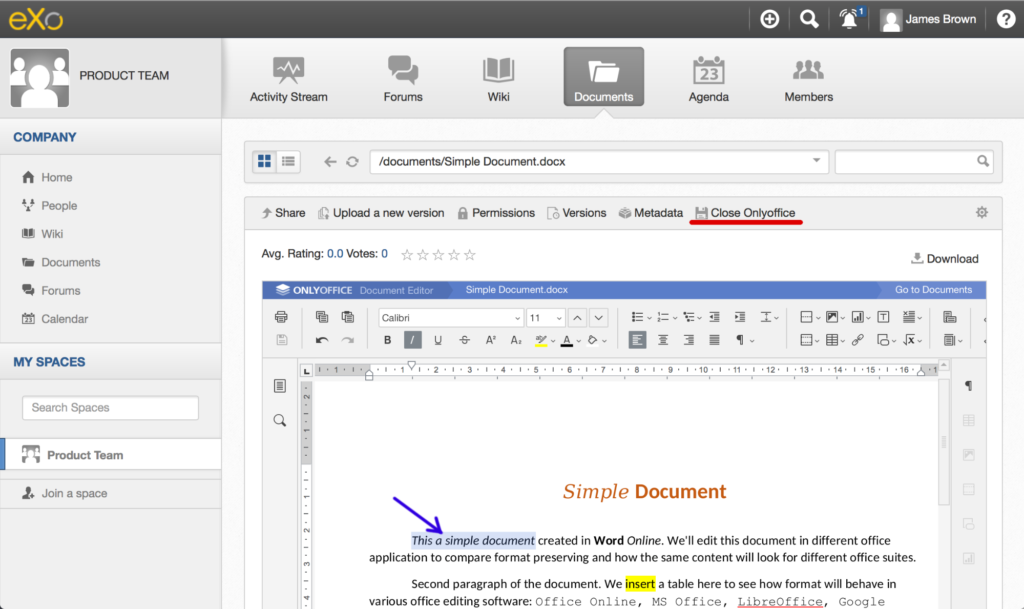1024x609 pixels.
Task: Expand line spacing options
Action: click(776, 318)
